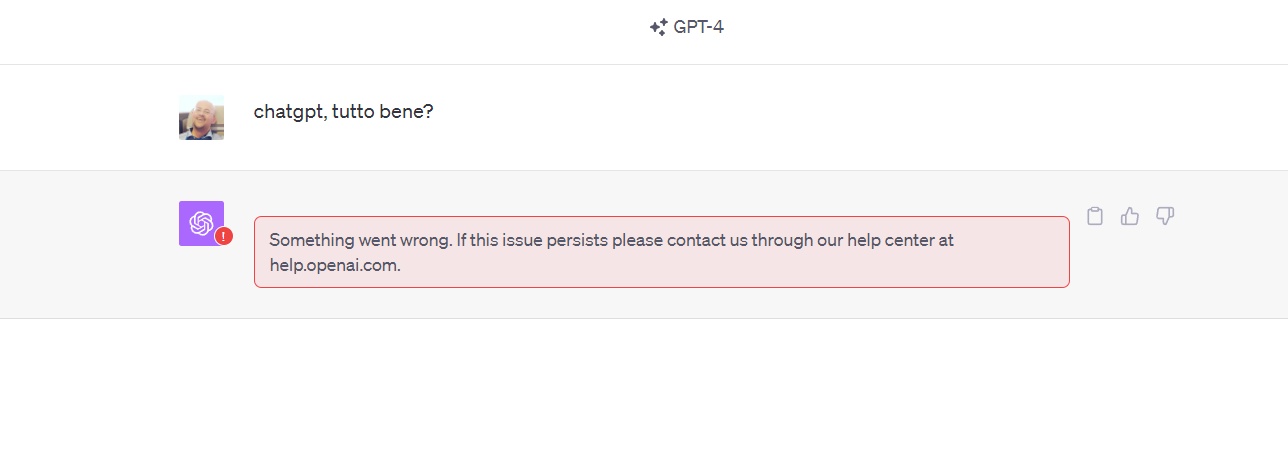1288x452 pixels.
Task: Give the response a thumbs down
Action: [x=1165, y=216]
